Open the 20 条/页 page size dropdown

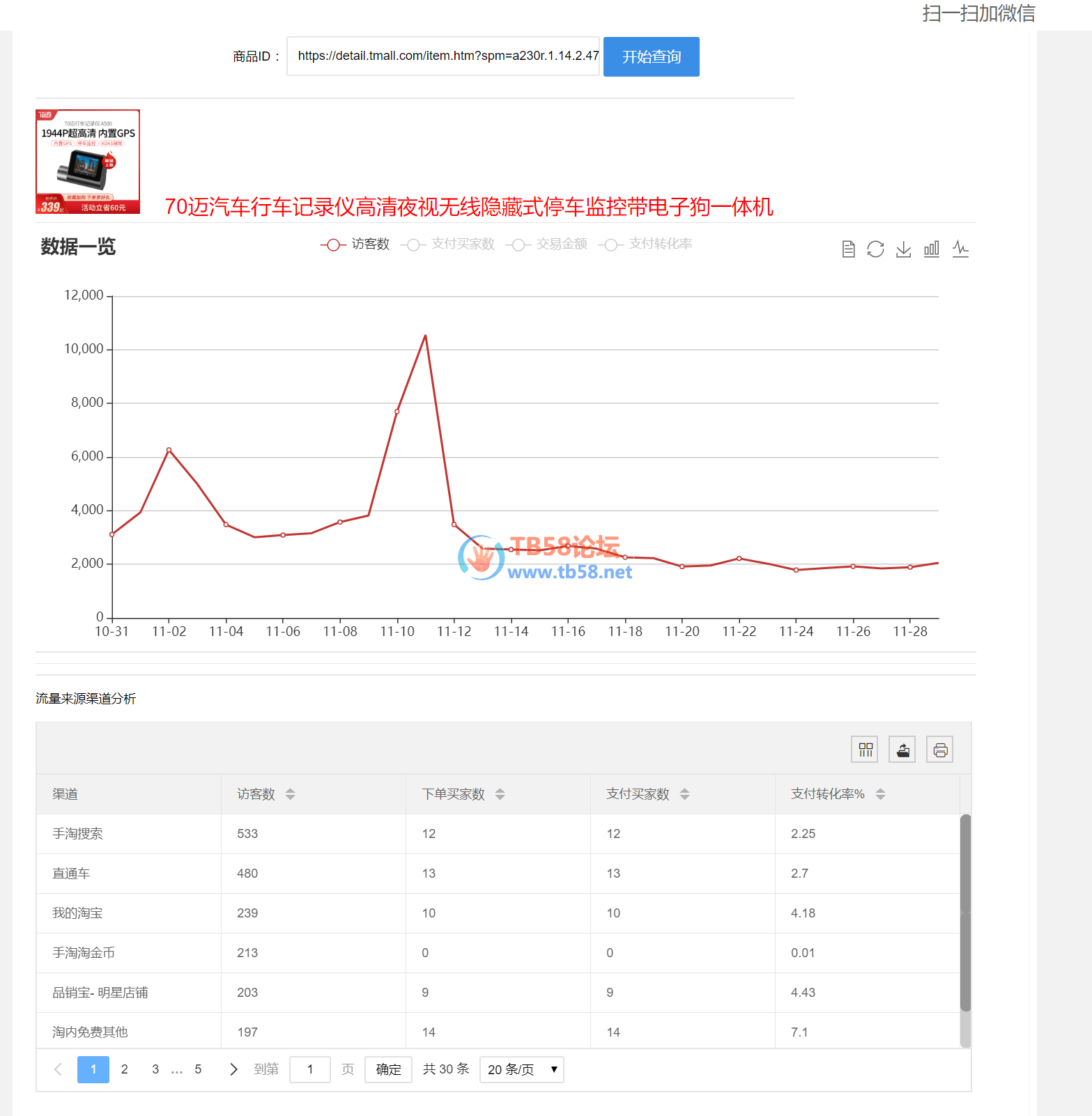[521, 1069]
